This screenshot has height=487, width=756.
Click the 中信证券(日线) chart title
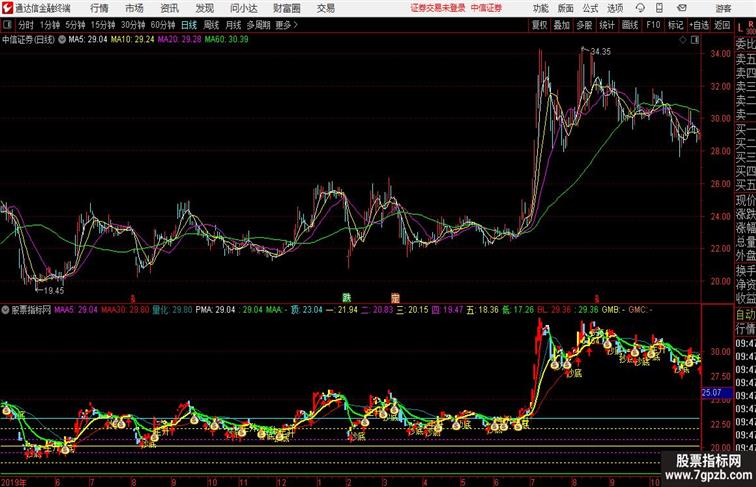(28, 40)
